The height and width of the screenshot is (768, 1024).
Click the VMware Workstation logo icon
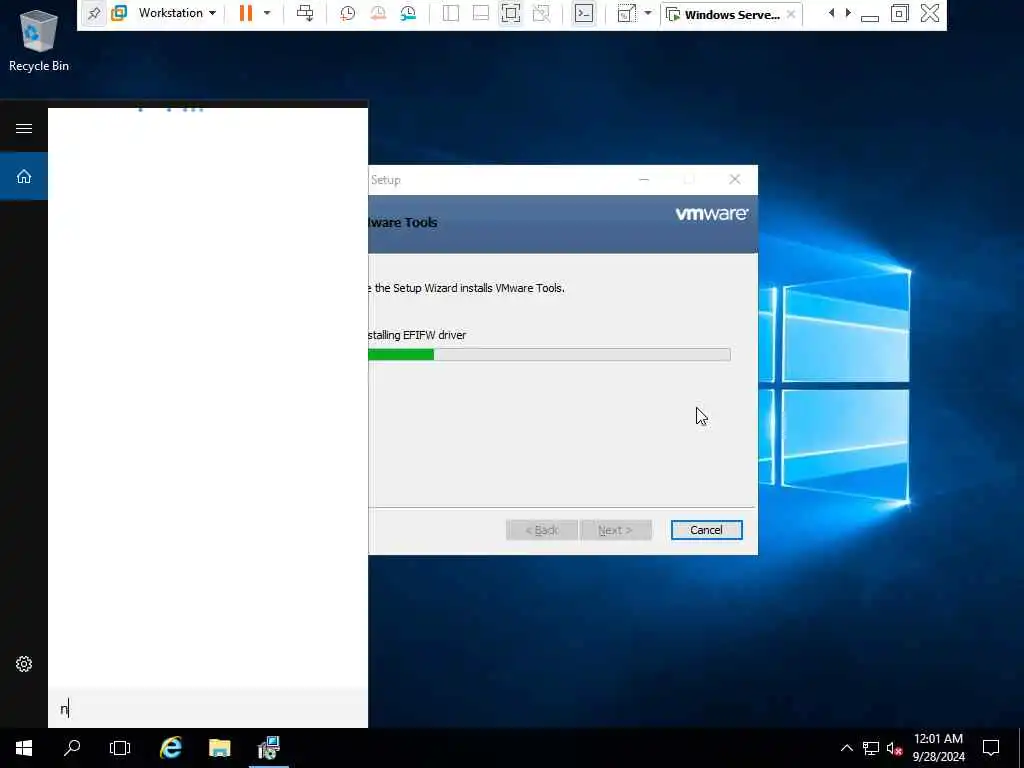click(120, 13)
